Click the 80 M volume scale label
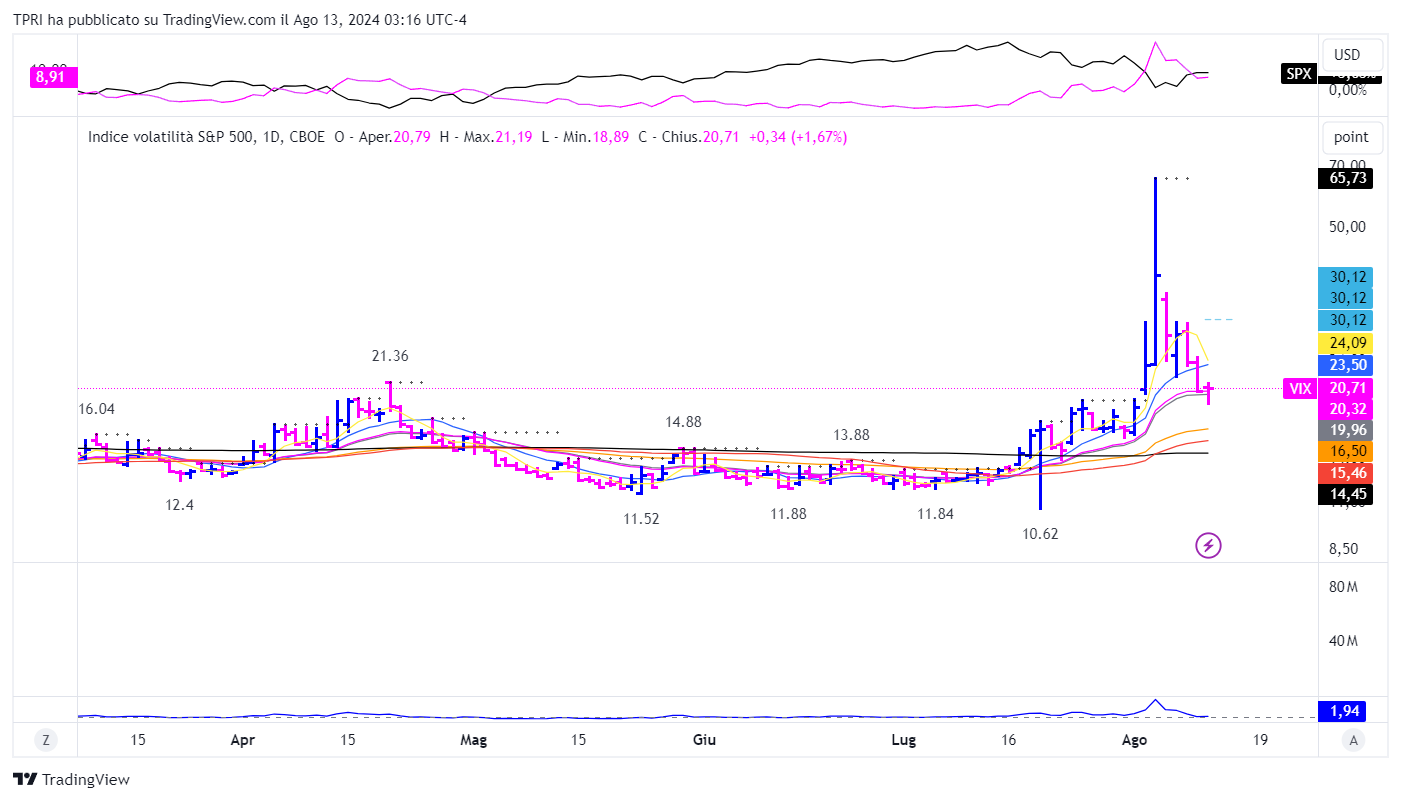1401x801 pixels. [x=1343, y=587]
